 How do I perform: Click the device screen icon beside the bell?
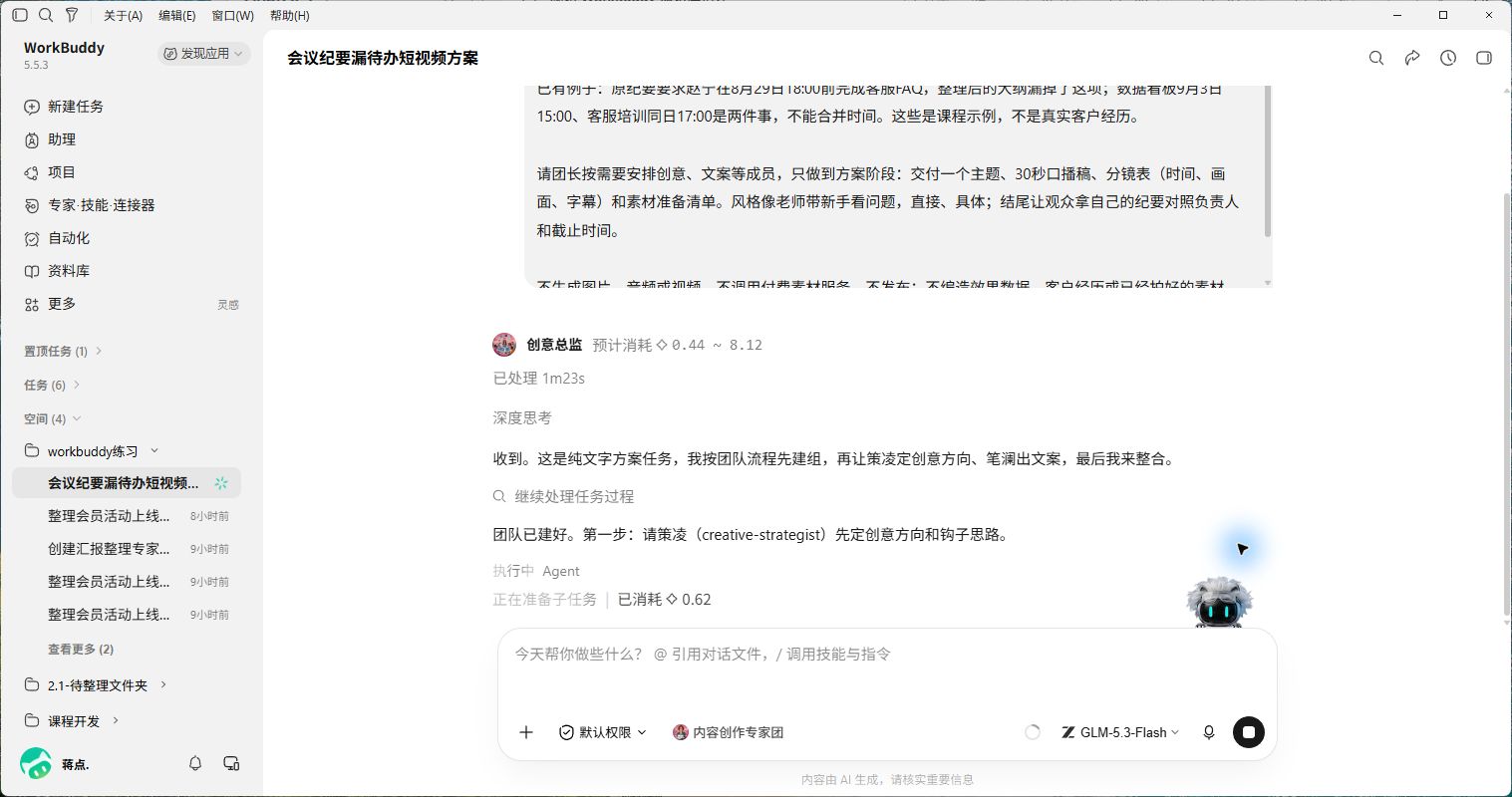coord(231,763)
